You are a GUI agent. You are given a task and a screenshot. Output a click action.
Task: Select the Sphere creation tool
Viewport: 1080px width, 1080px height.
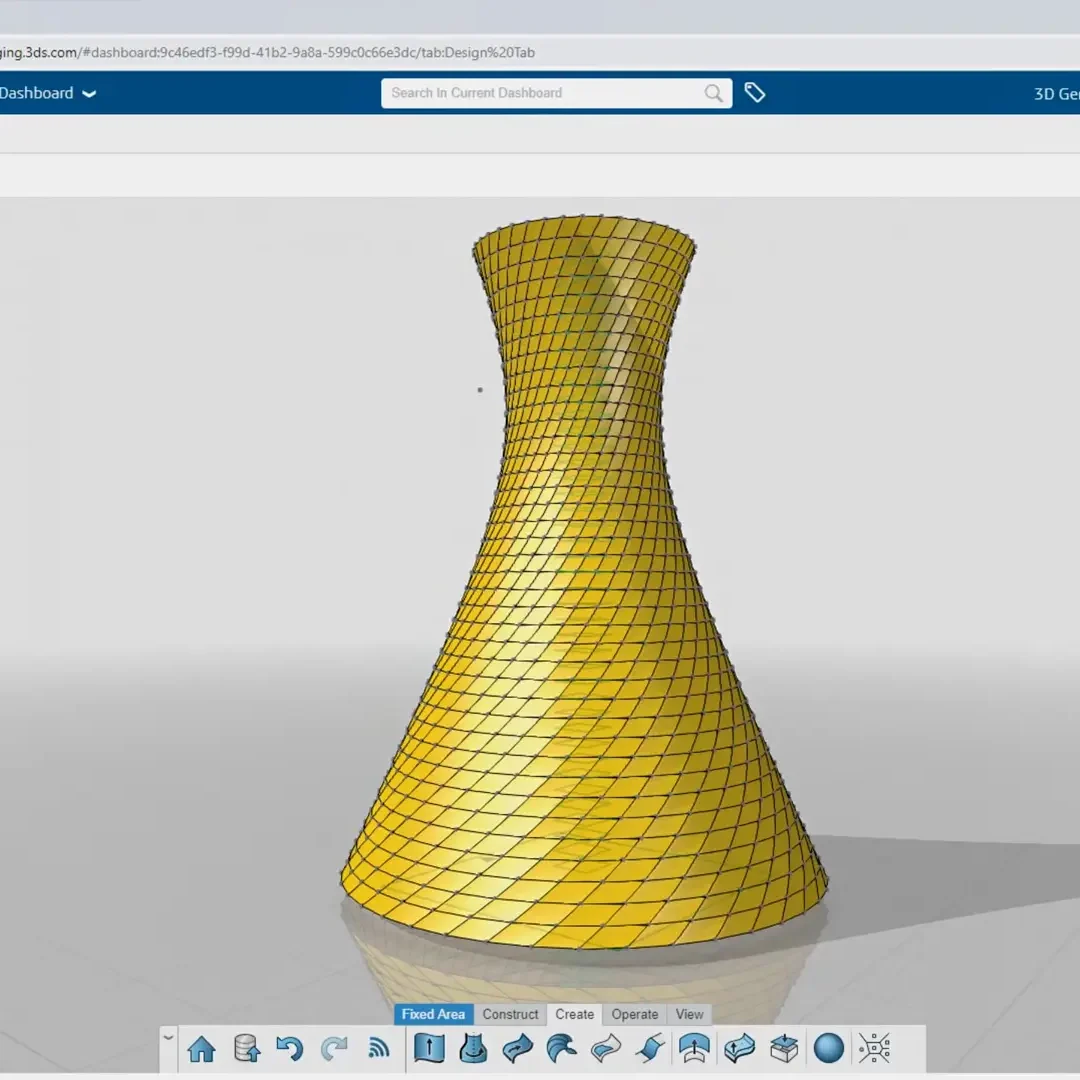829,1048
